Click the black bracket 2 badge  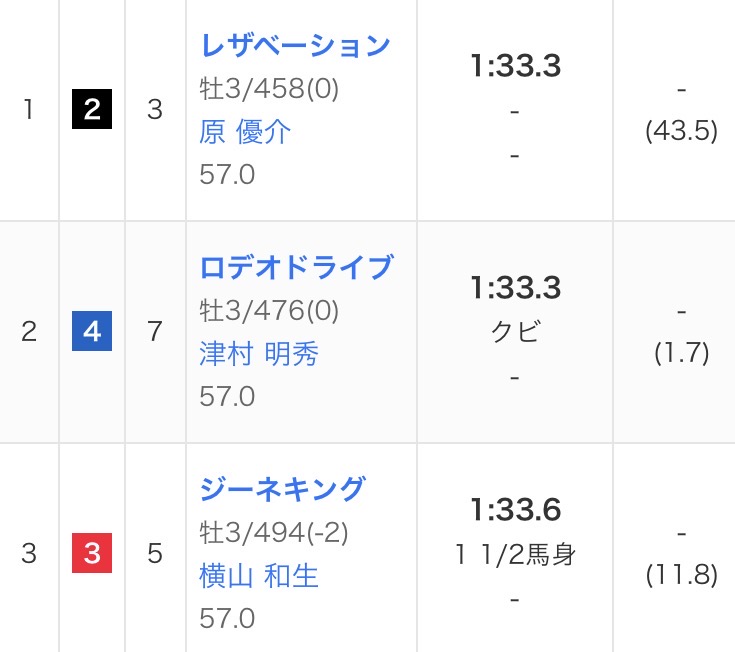[92, 110]
